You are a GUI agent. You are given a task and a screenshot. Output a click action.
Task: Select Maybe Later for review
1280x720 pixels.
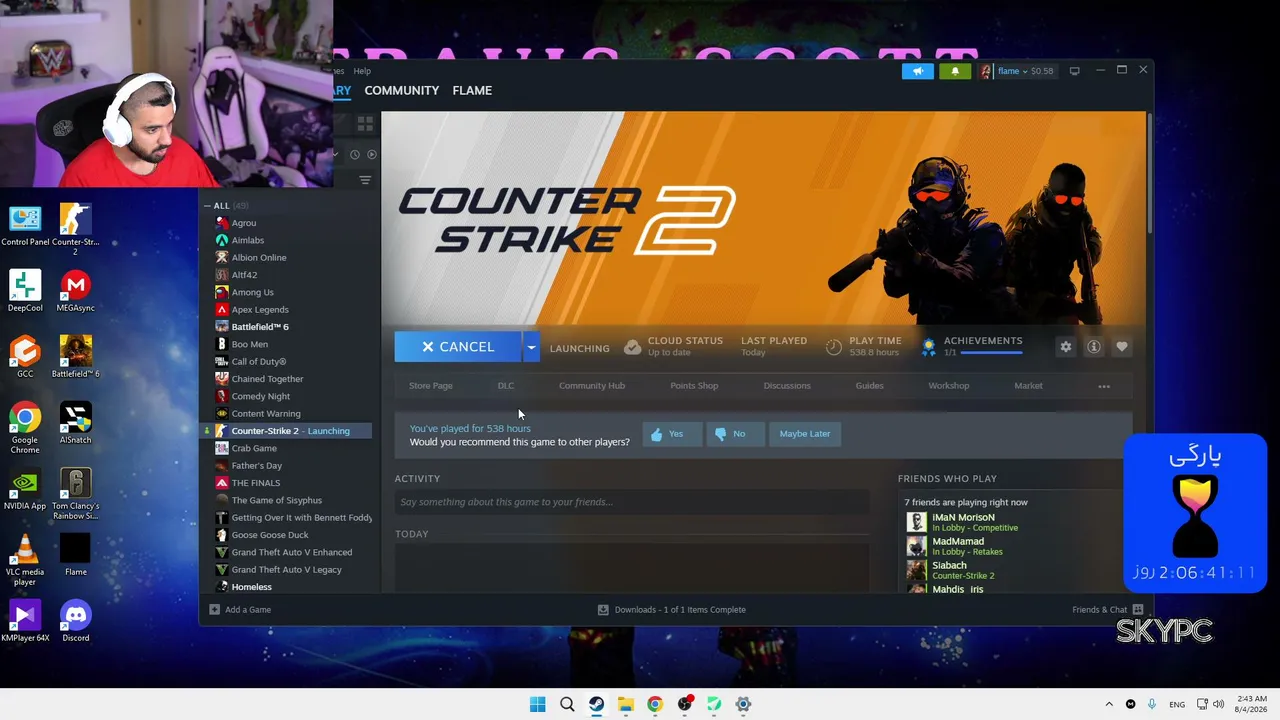(x=805, y=434)
